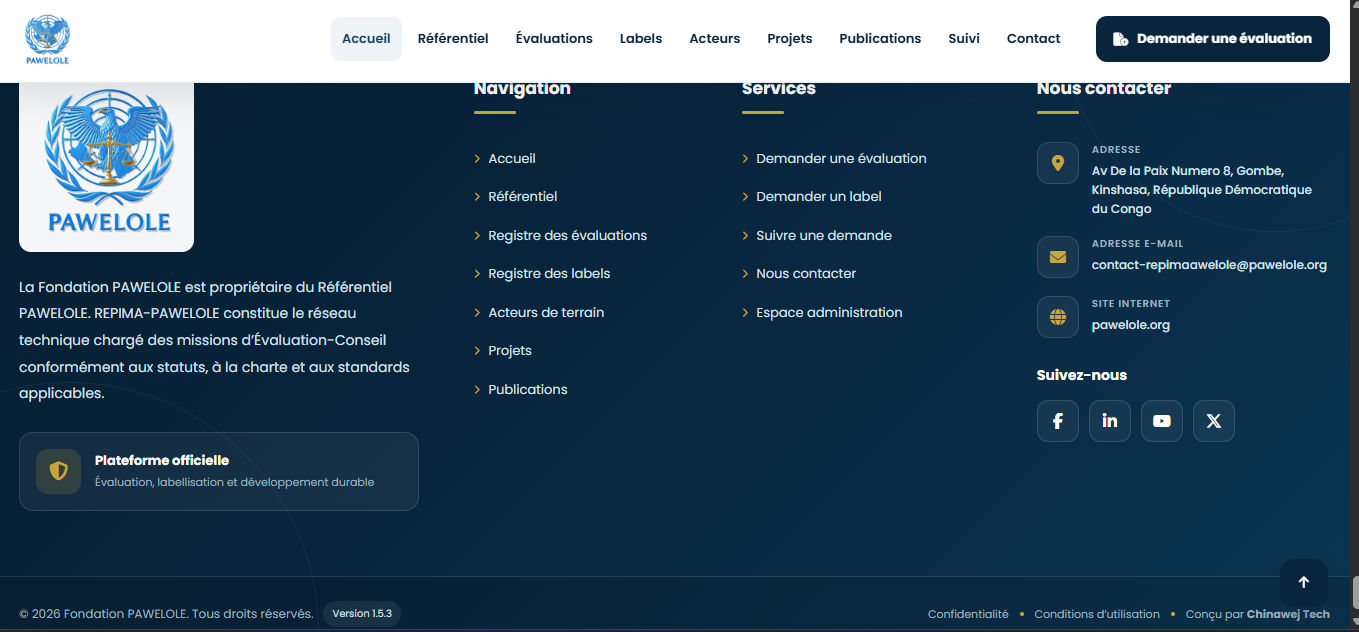Open the Facebook social icon

pyautogui.click(x=1057, y=421)
